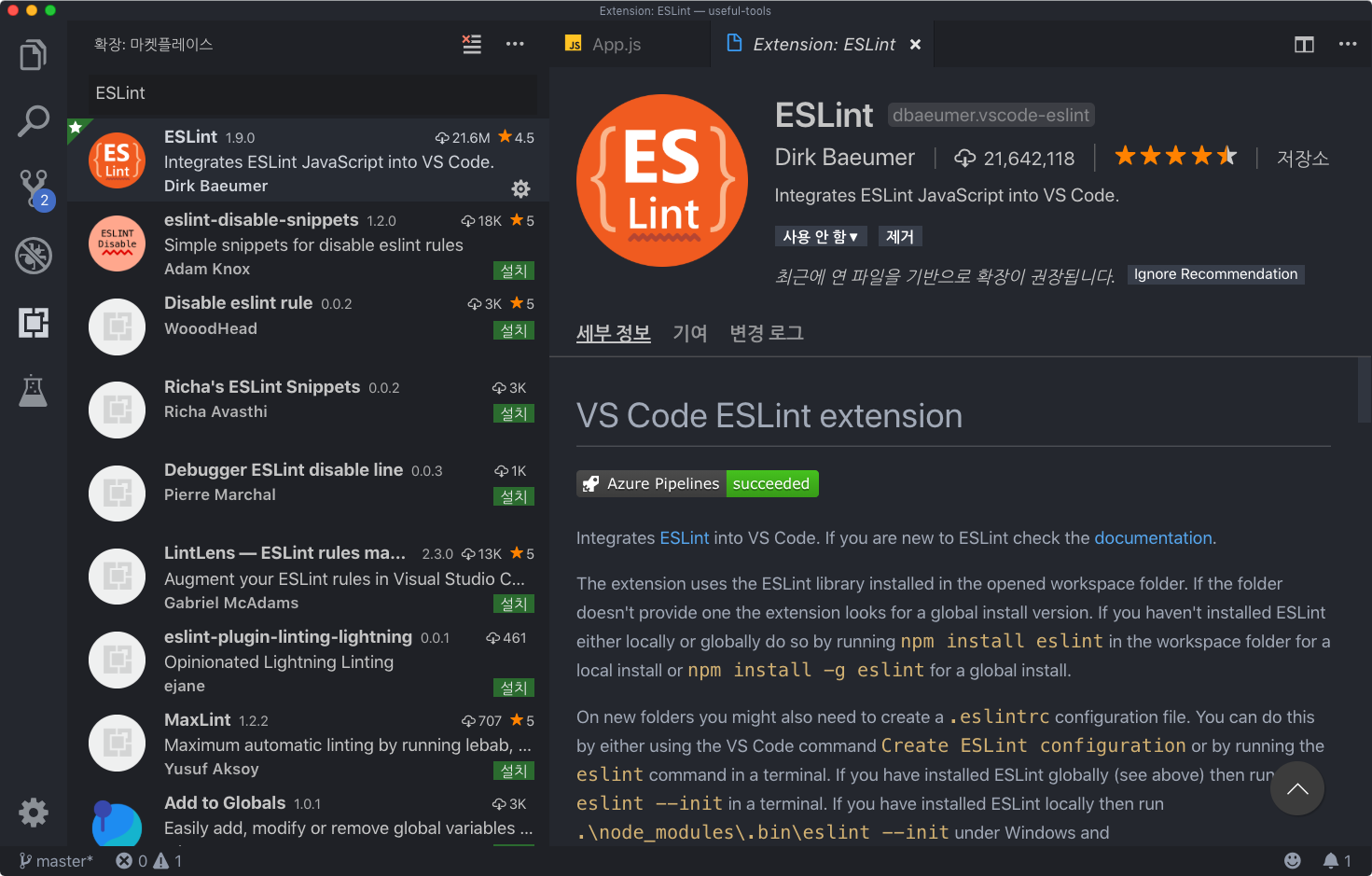Switch to the 변경 로그 changelog tab

tap(767, 333)
